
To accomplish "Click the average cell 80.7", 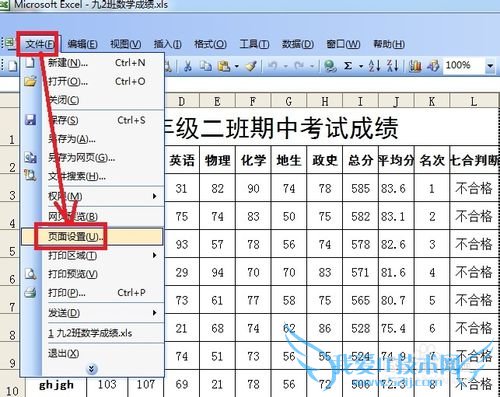I will (396, 300).
